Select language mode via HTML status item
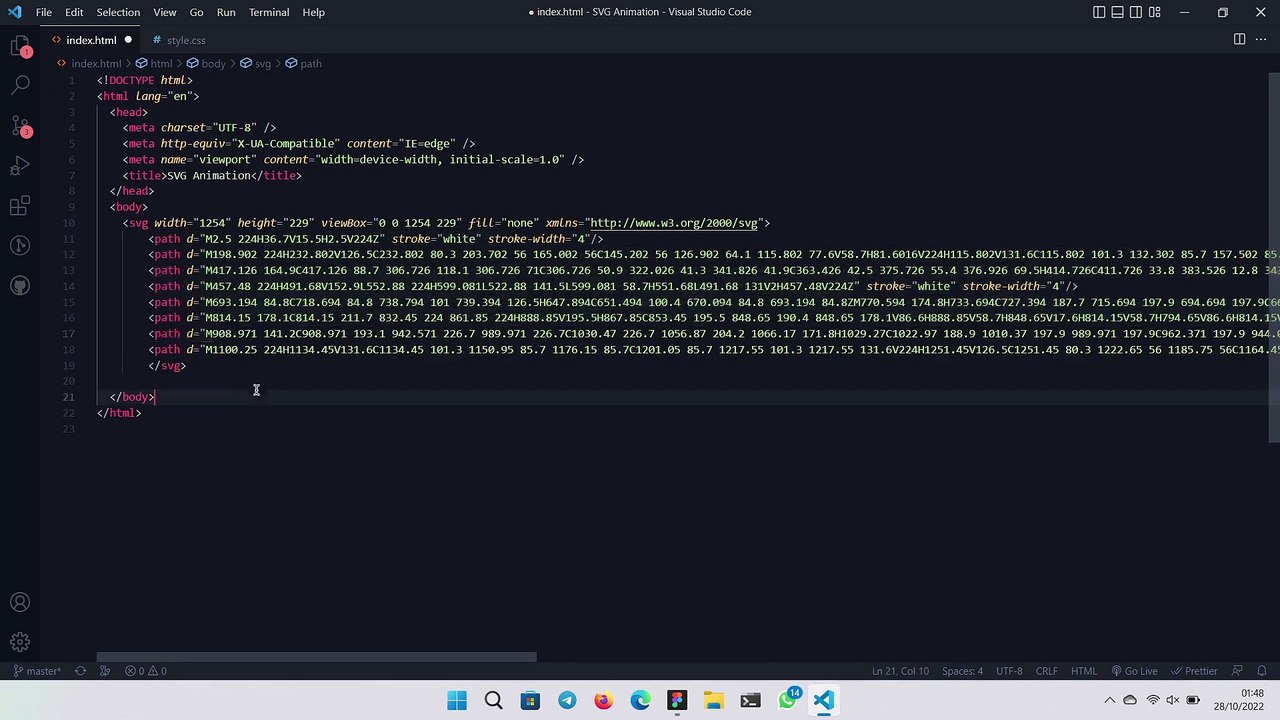Image resolution: width=1280 pixels, height=720 pixels. point(1084,671)
